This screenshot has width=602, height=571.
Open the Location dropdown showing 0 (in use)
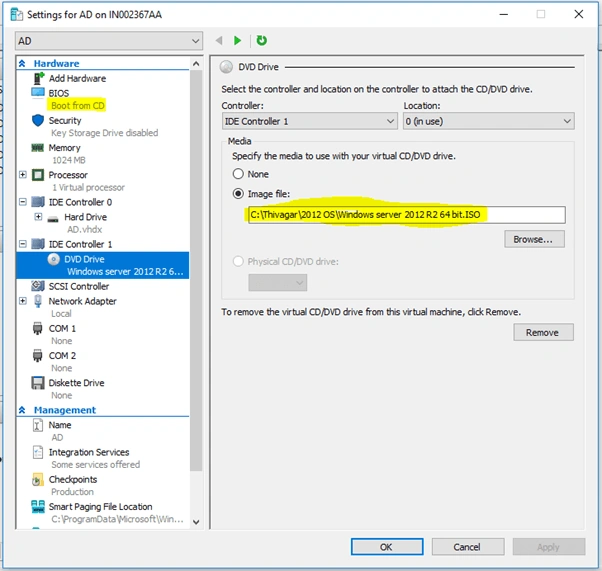pyautogui.click(x=488, y=121)
